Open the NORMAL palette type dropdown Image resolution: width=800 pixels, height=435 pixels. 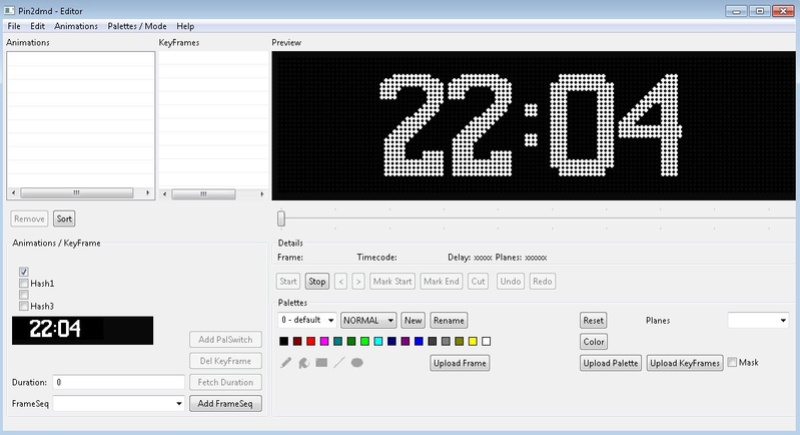click(368, 320)
